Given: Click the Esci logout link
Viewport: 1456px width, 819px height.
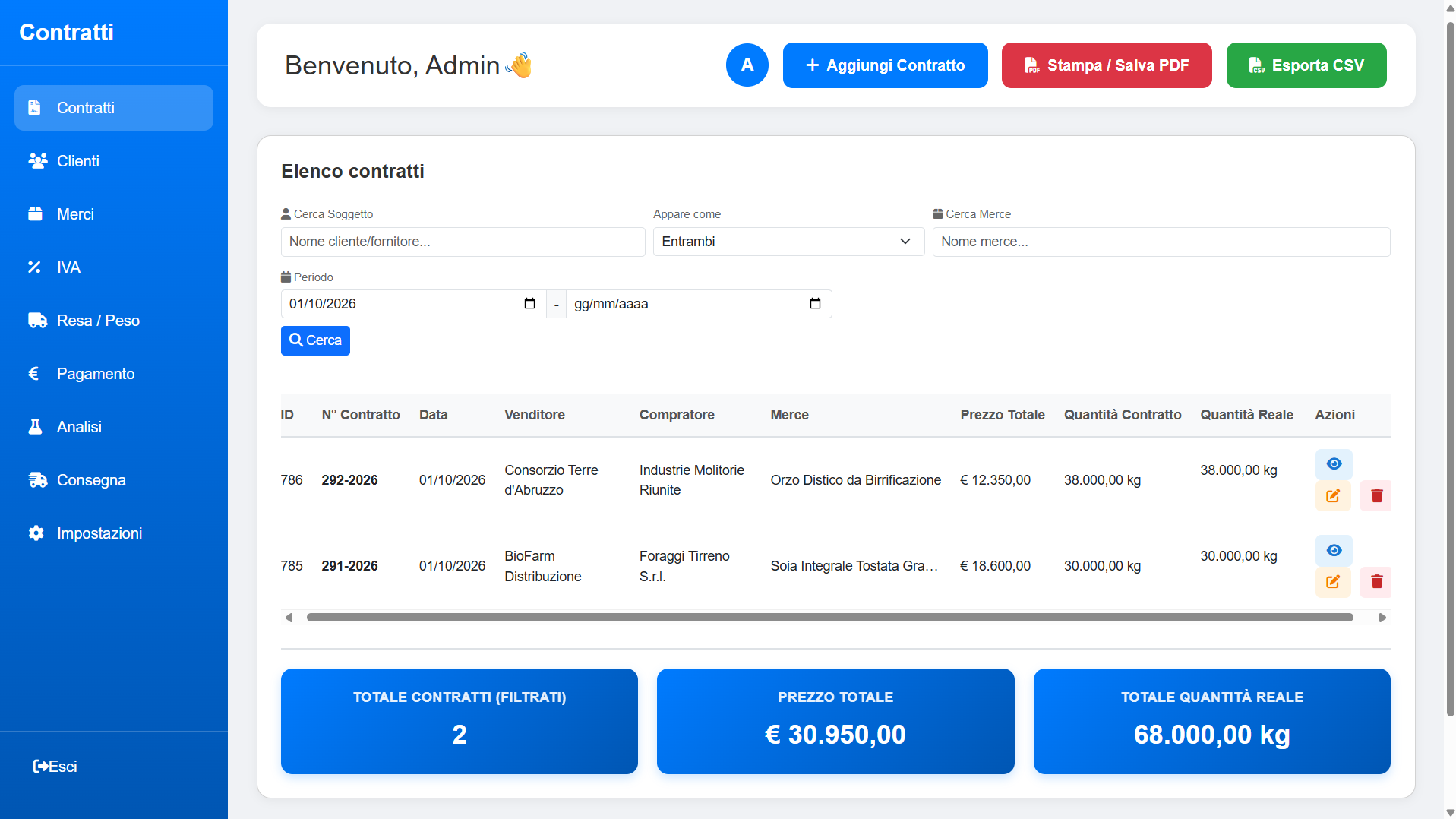Looking at the screenshot, I should pyautogui.click(x=55, y=767).
